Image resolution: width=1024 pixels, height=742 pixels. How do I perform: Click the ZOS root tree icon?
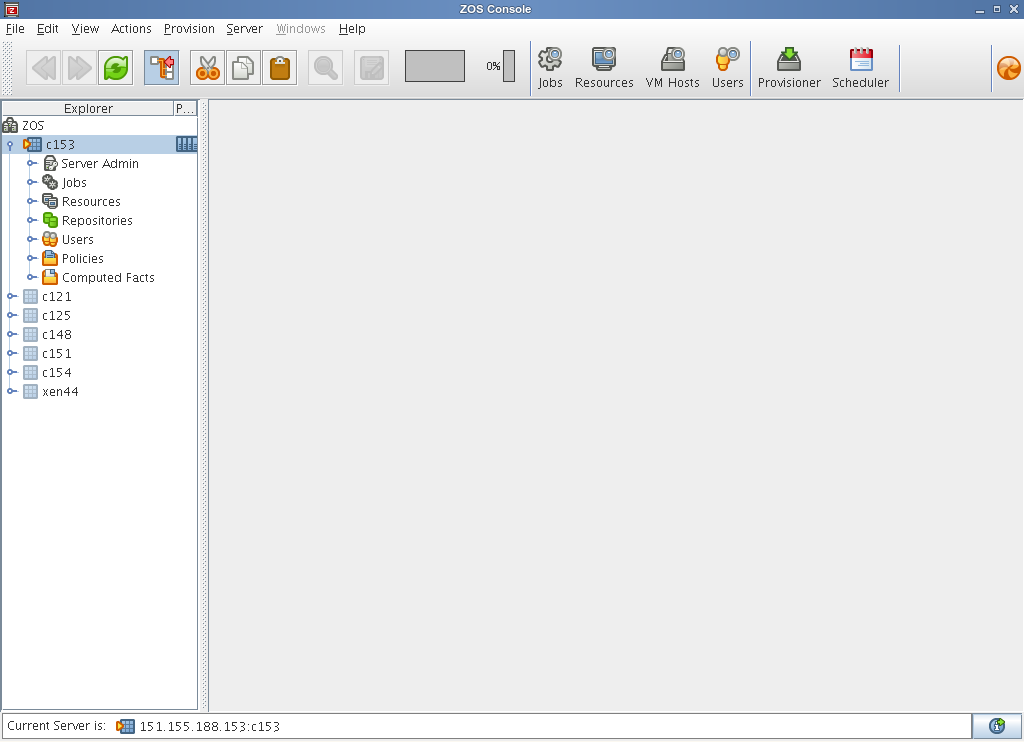10,125
